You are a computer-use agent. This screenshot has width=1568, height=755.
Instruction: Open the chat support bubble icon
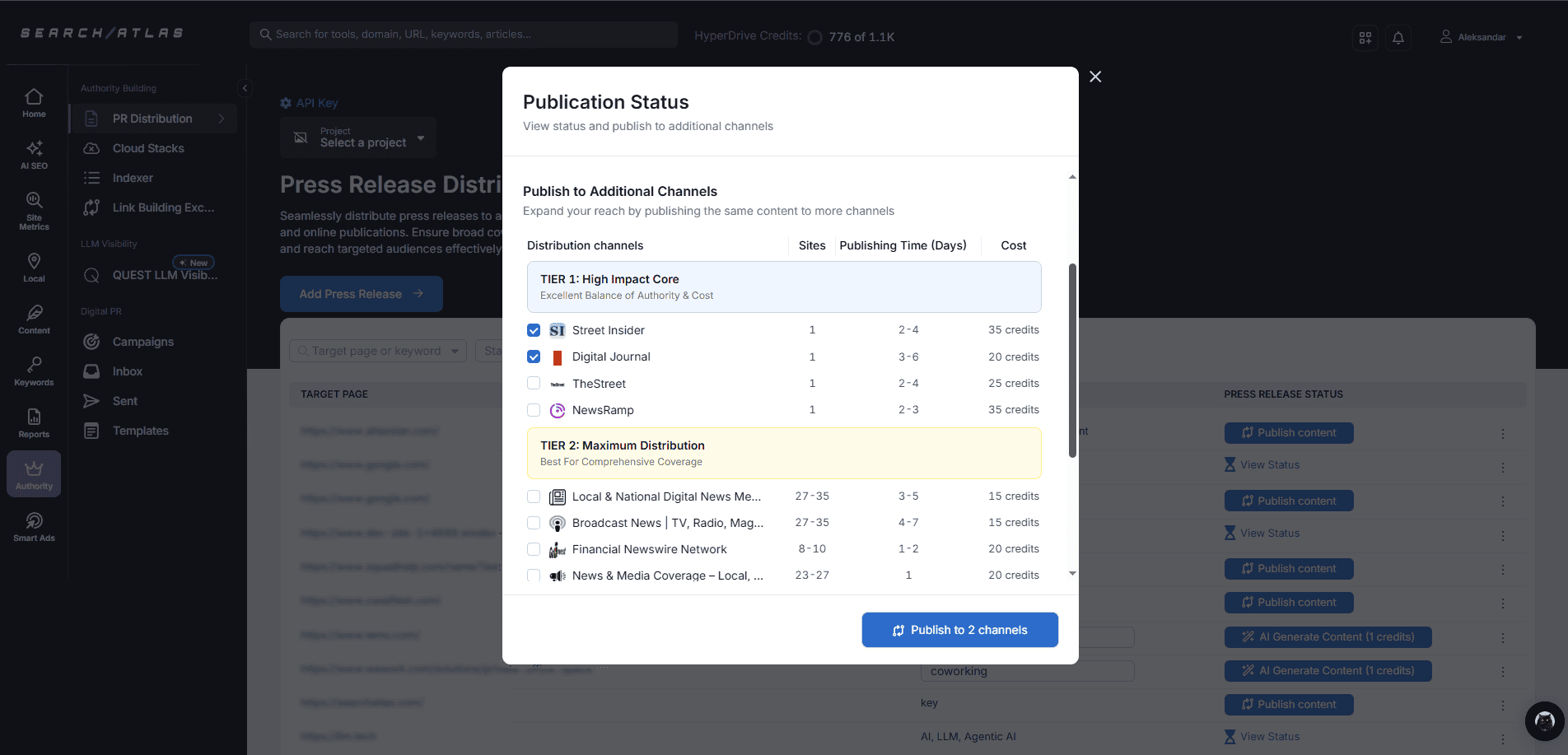click(1544, 721)
